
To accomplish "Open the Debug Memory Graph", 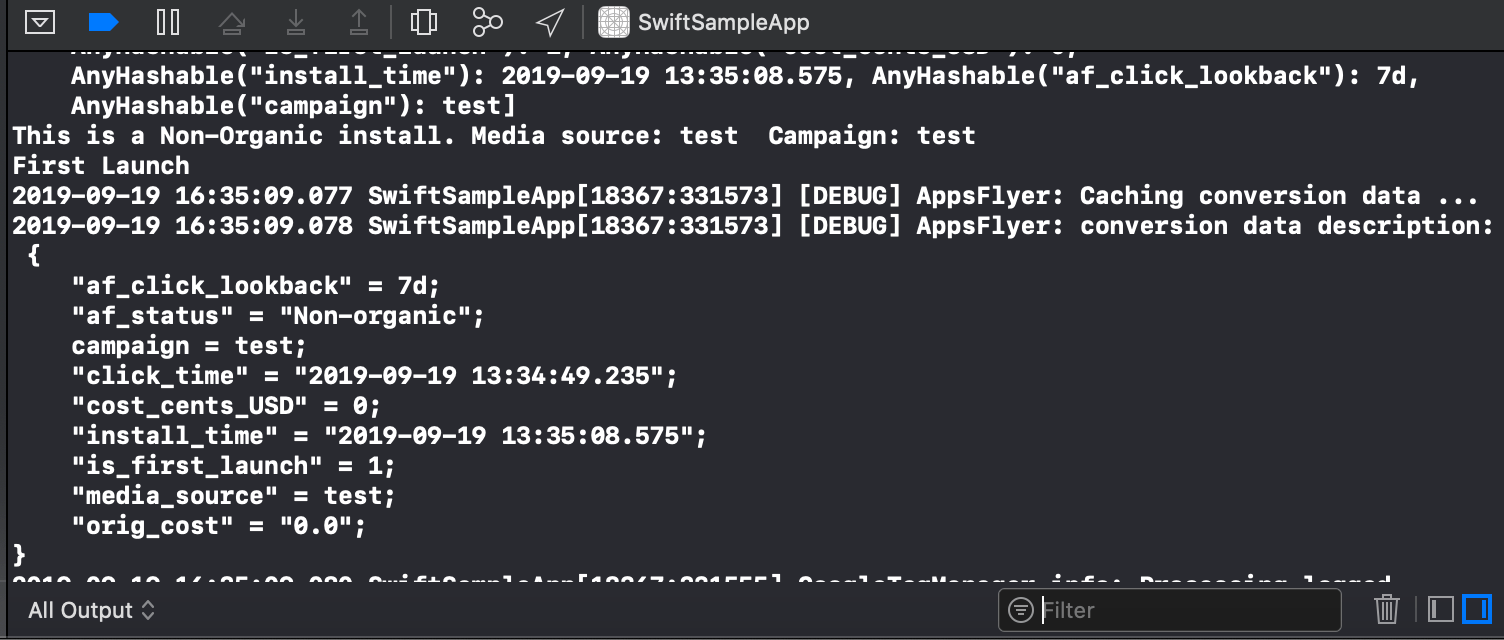I will click(487, 21).
